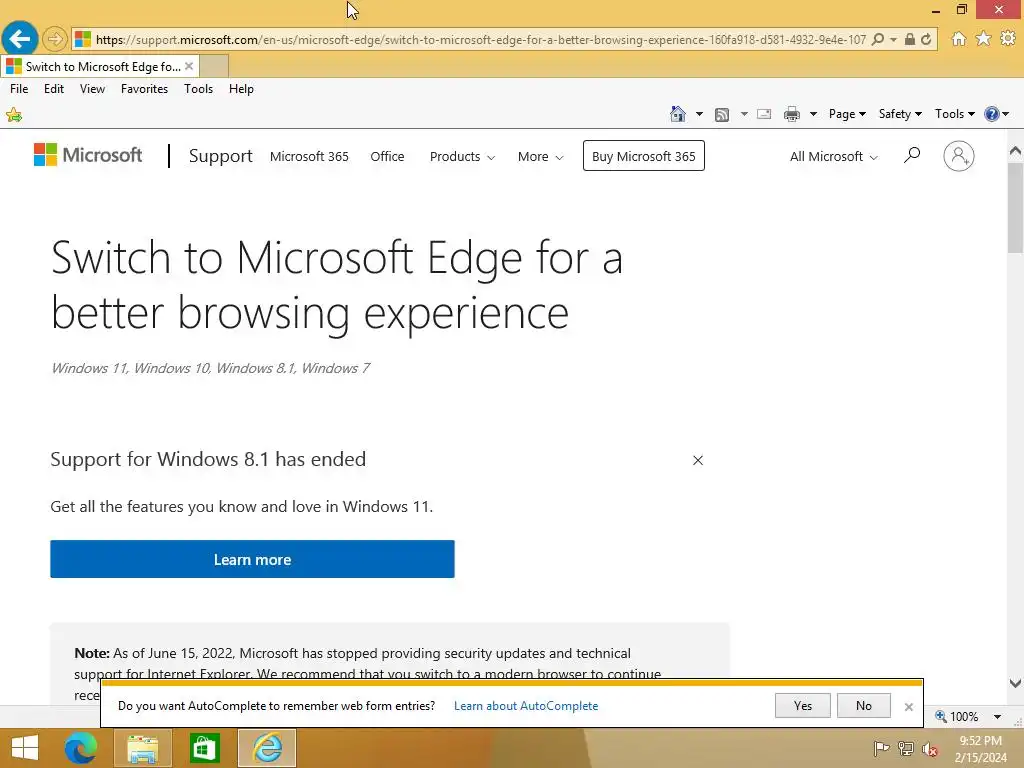1024x768 pixels.
Task: Click the Internet Explorer taskbar icon
Action: coord(267,748)
